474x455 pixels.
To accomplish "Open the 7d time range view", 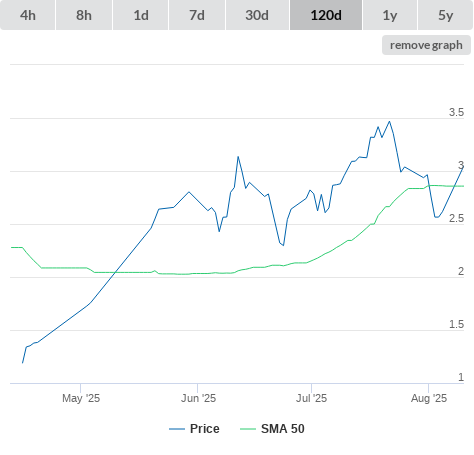I will click(197, 15).
